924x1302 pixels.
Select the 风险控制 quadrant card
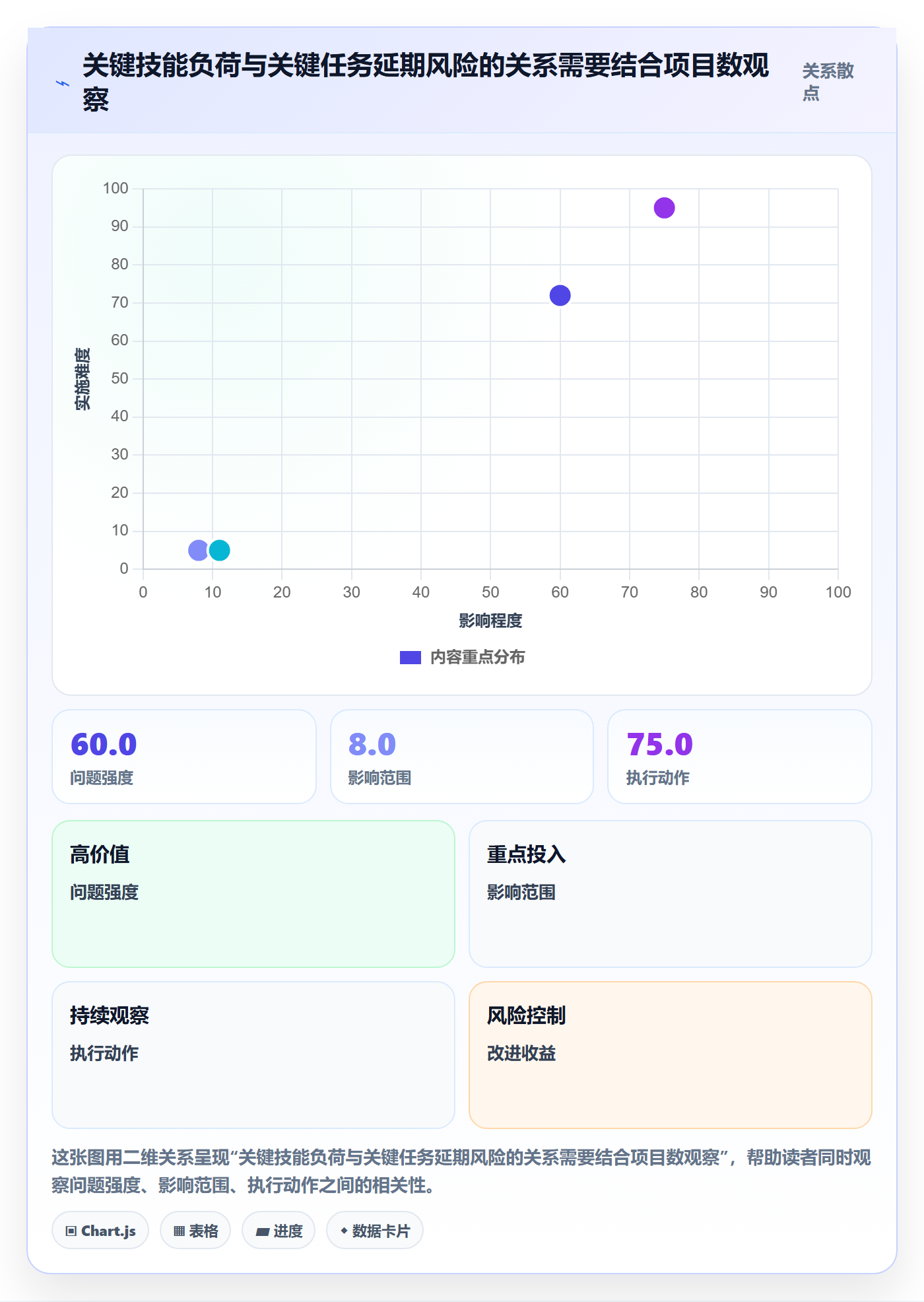click(x=671, y=1055)
